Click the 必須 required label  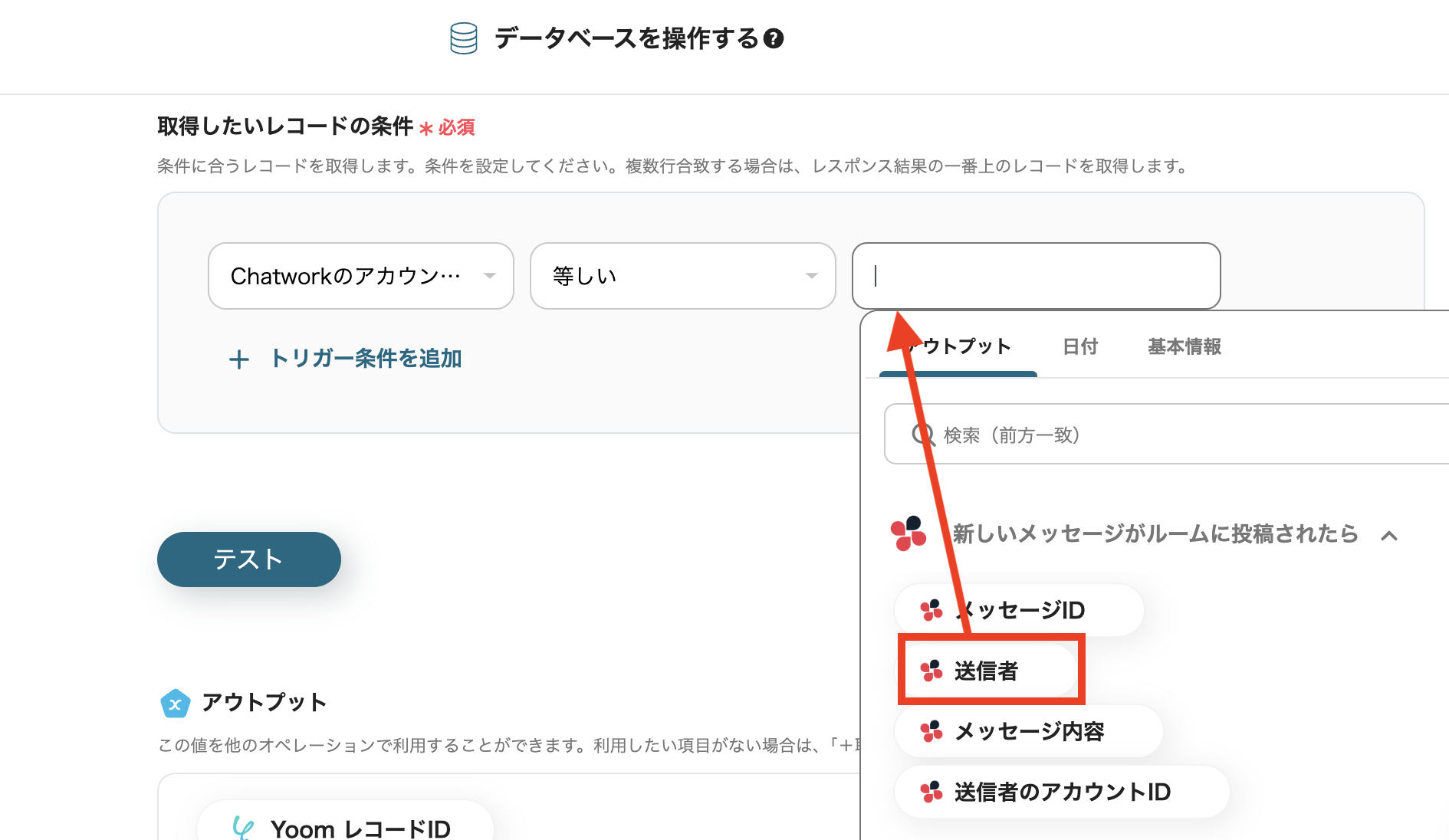coord(456,127)
